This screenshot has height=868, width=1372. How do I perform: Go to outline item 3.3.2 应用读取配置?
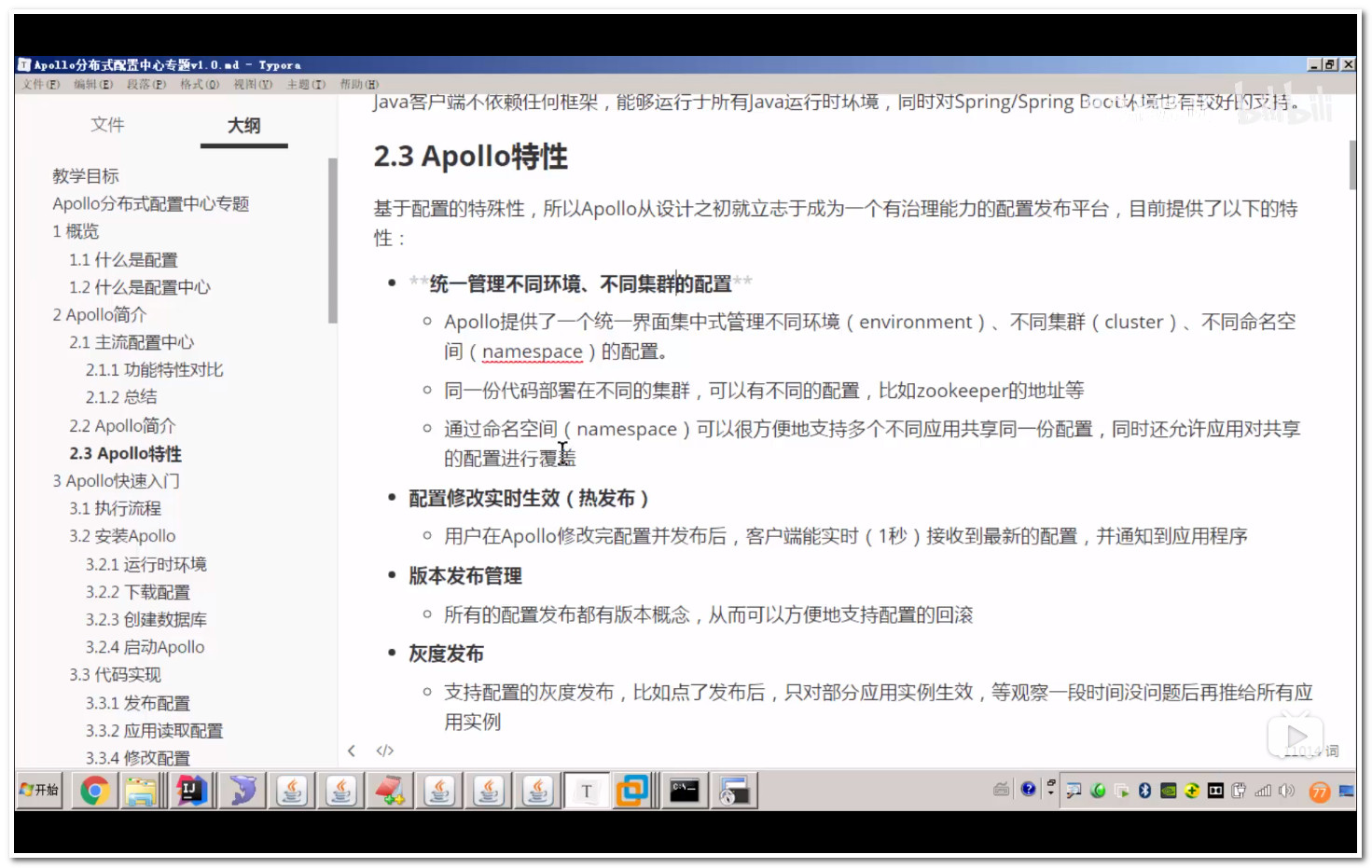click(x=155, y=731)
